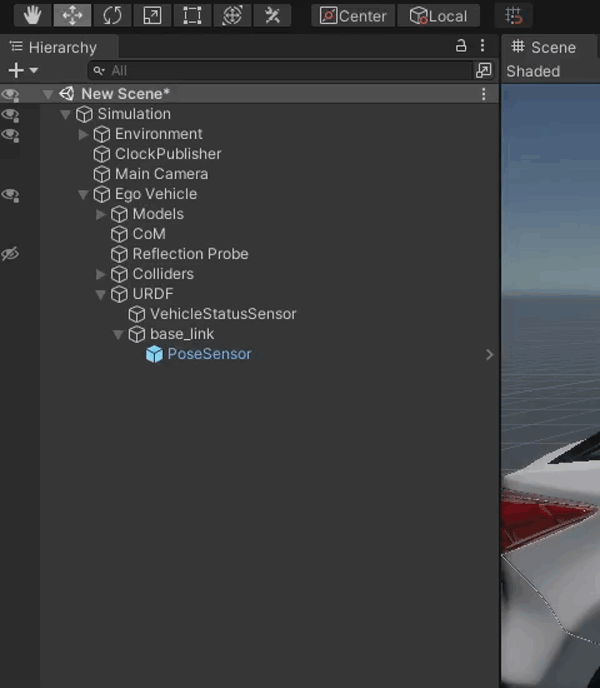This screenshot has width=600, height=688.
Task: Select the Reflection Probe object
Action: (190, 254)
